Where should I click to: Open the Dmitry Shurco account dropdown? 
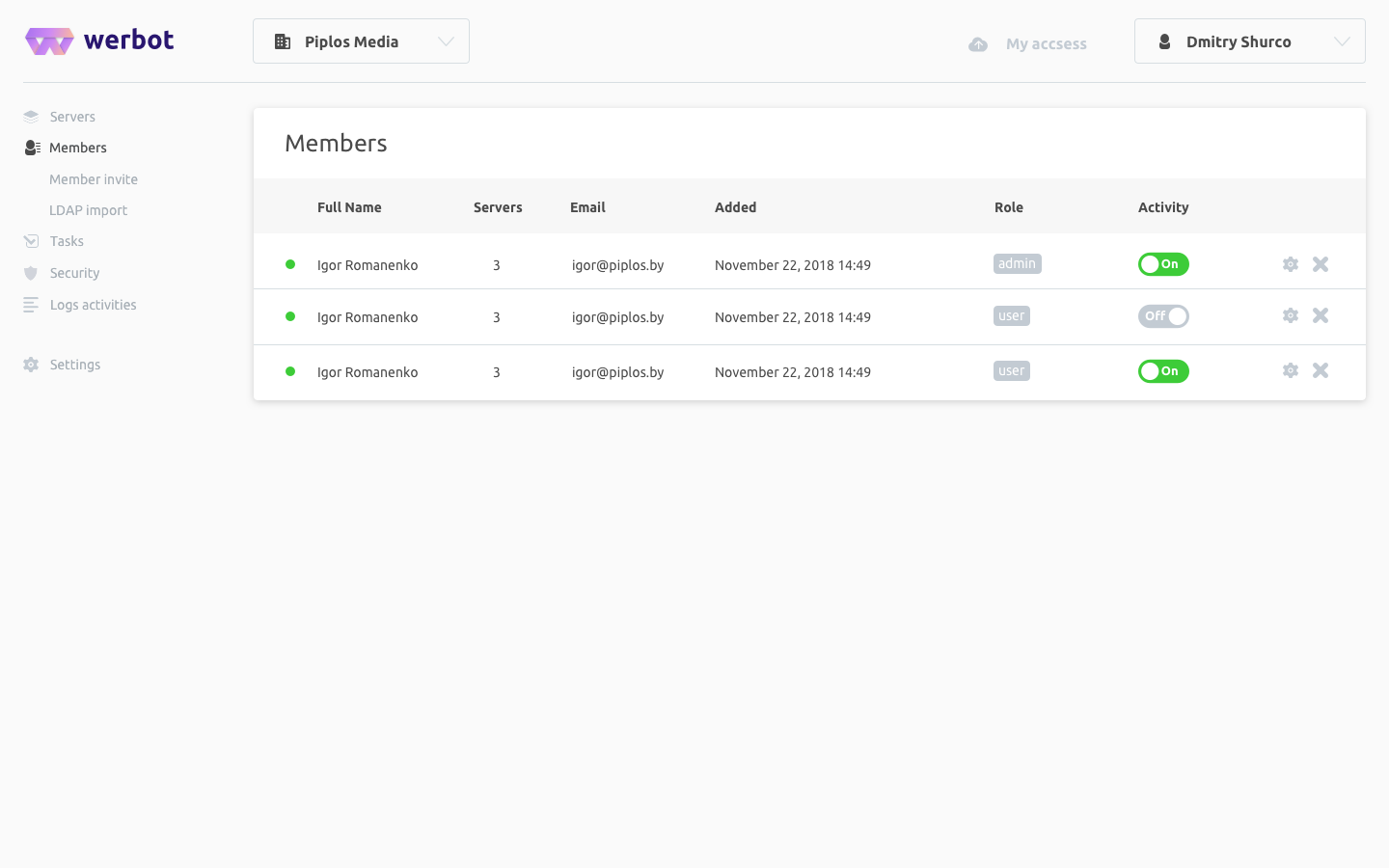1250,41
